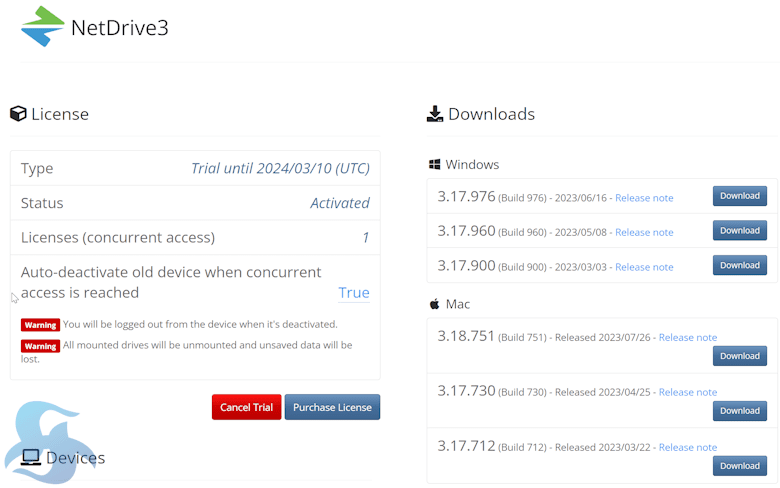Click the License section heading

click(60, 114)
